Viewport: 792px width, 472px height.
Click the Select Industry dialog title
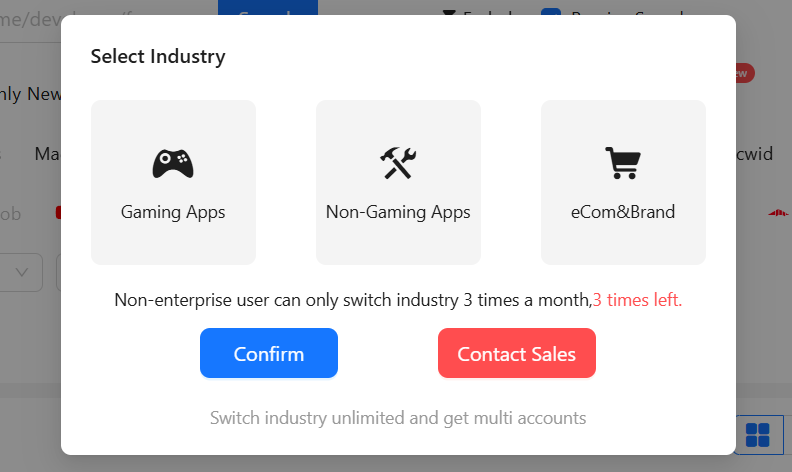tap(158, 56)
